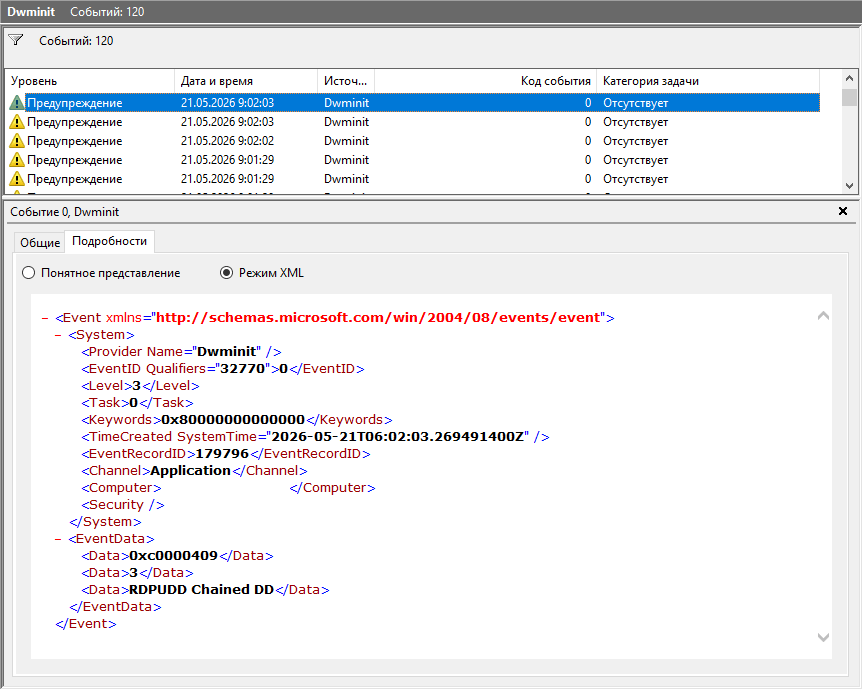Click the 'Событий: 120' label beside the filter icon

(76, 41)
